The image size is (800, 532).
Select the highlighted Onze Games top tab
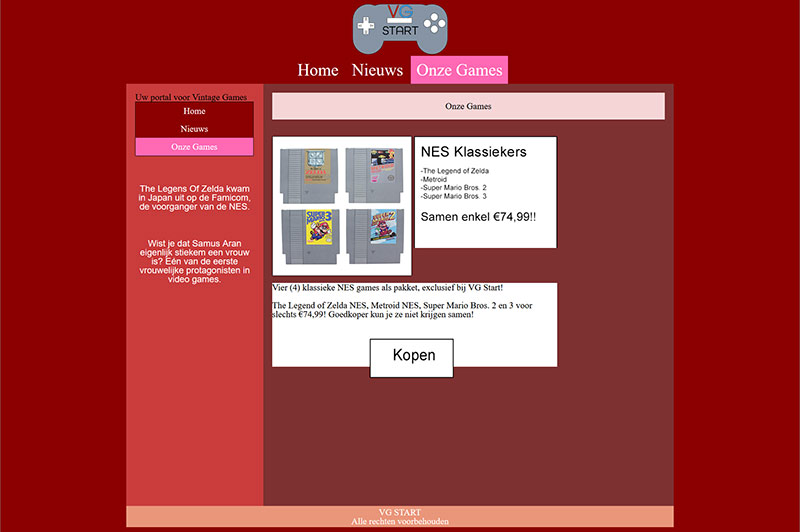coord(459,70)
